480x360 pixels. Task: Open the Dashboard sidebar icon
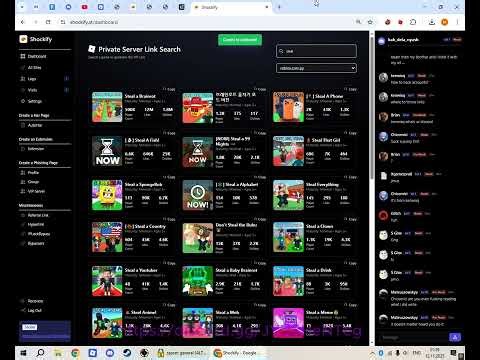pyautogui.click(x=23, y=56)
